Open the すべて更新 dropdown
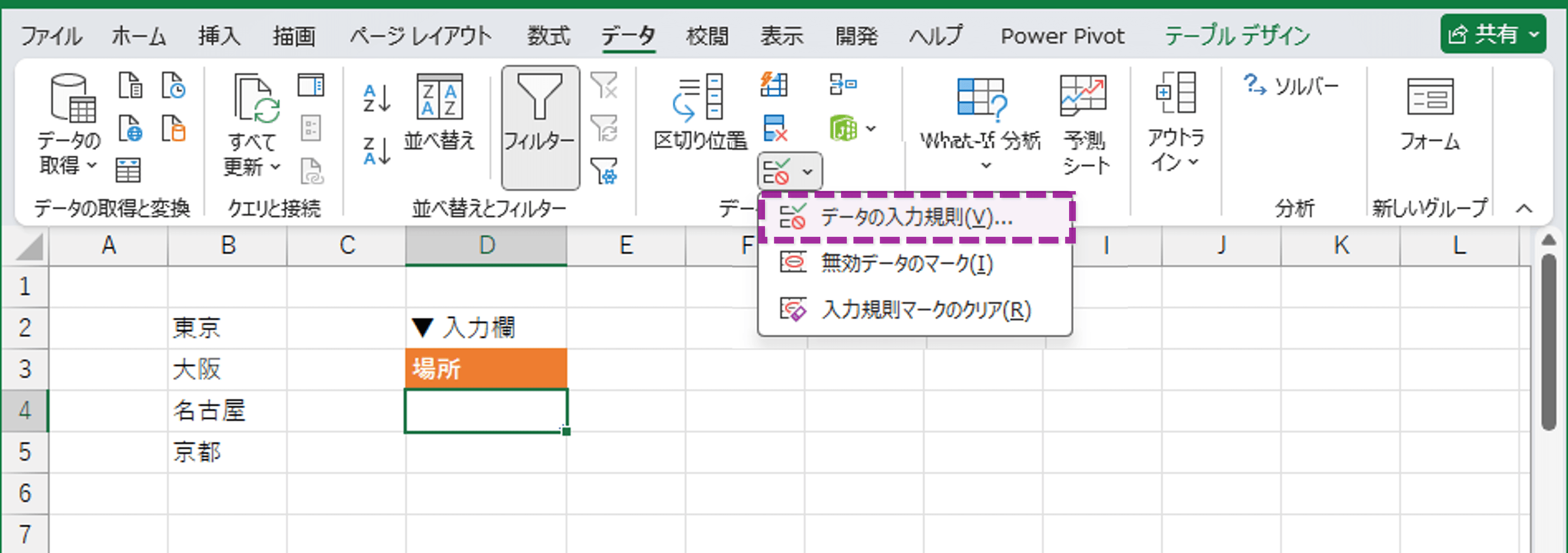 pos(253,125)
